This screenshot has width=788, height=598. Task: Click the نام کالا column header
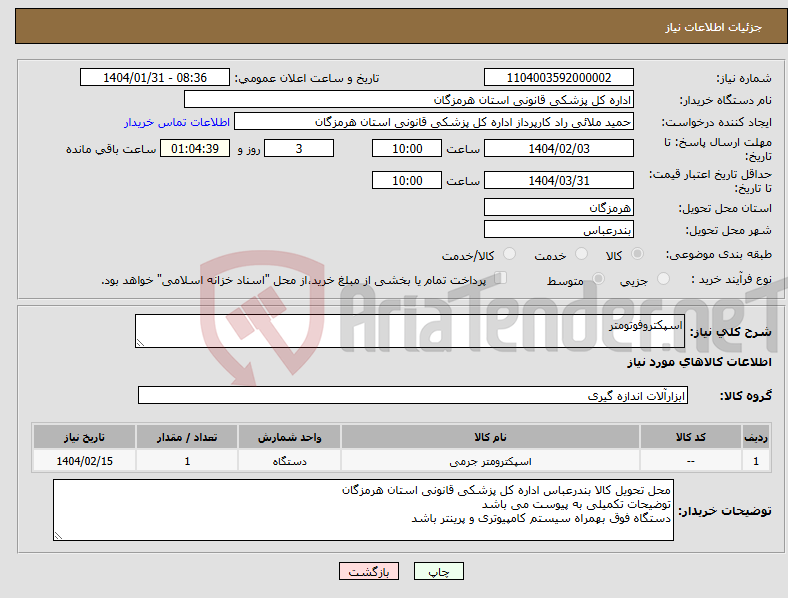[x=490, y=437]
